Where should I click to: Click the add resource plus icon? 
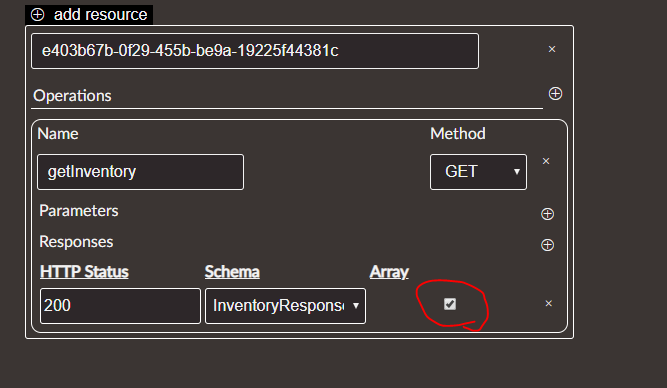tap(37, 14)
